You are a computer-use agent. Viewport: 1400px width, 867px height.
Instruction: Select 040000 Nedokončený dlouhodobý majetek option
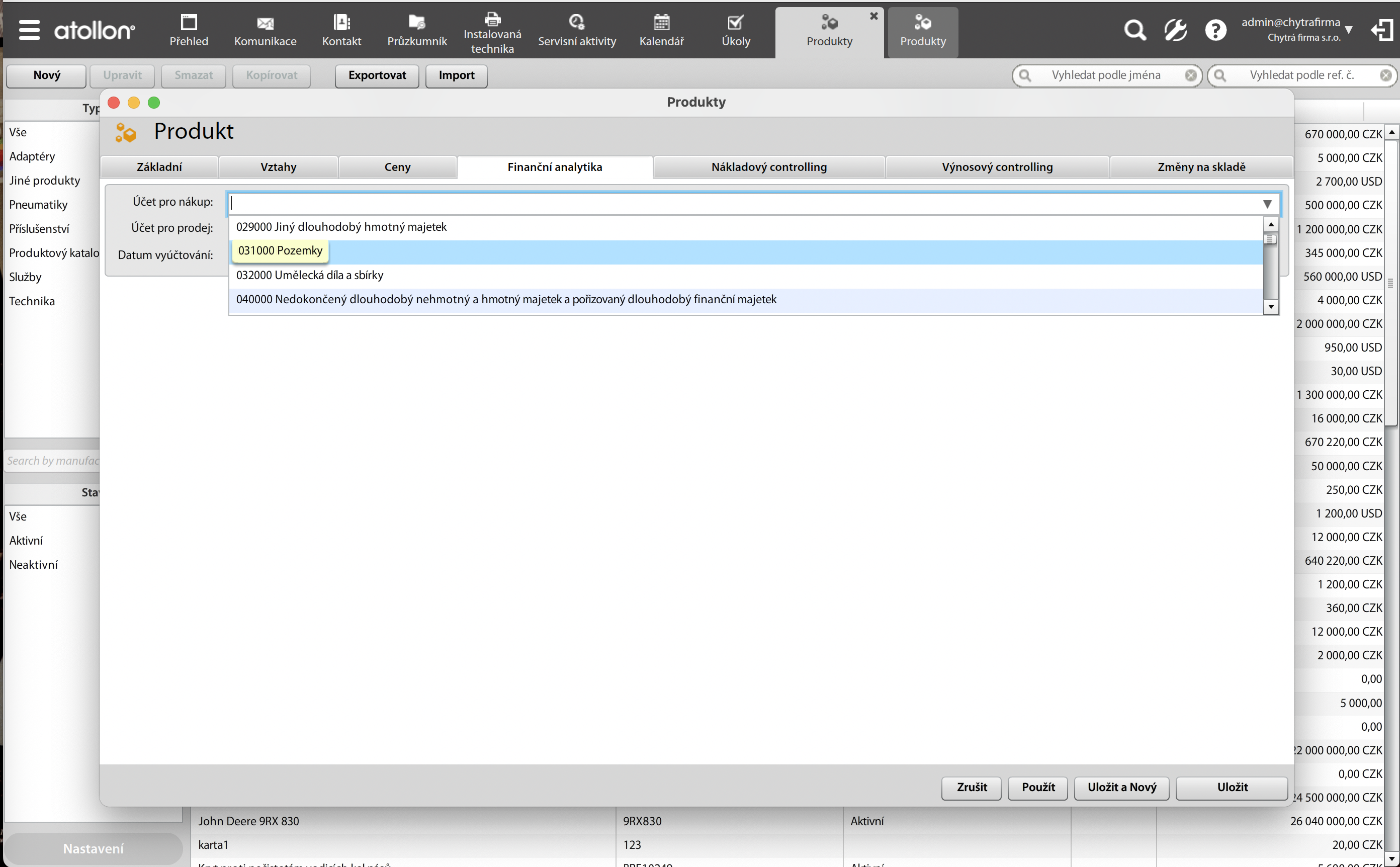[746, 299]
